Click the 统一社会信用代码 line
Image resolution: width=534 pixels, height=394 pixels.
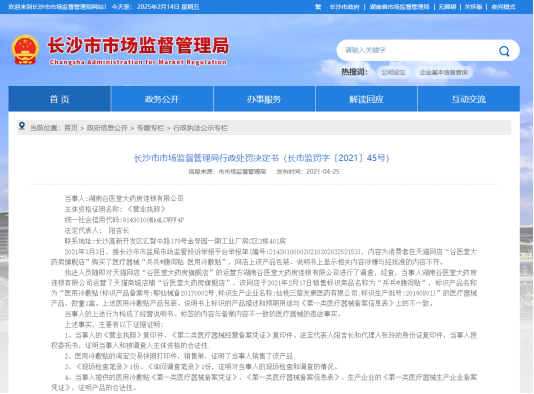click(124, 220)
